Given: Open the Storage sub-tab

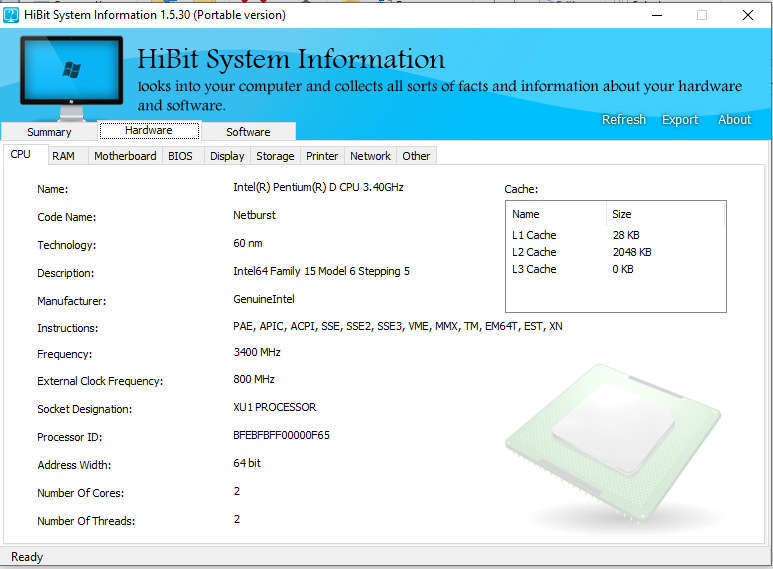Looking at the screenshot, I should coord(275,156).
